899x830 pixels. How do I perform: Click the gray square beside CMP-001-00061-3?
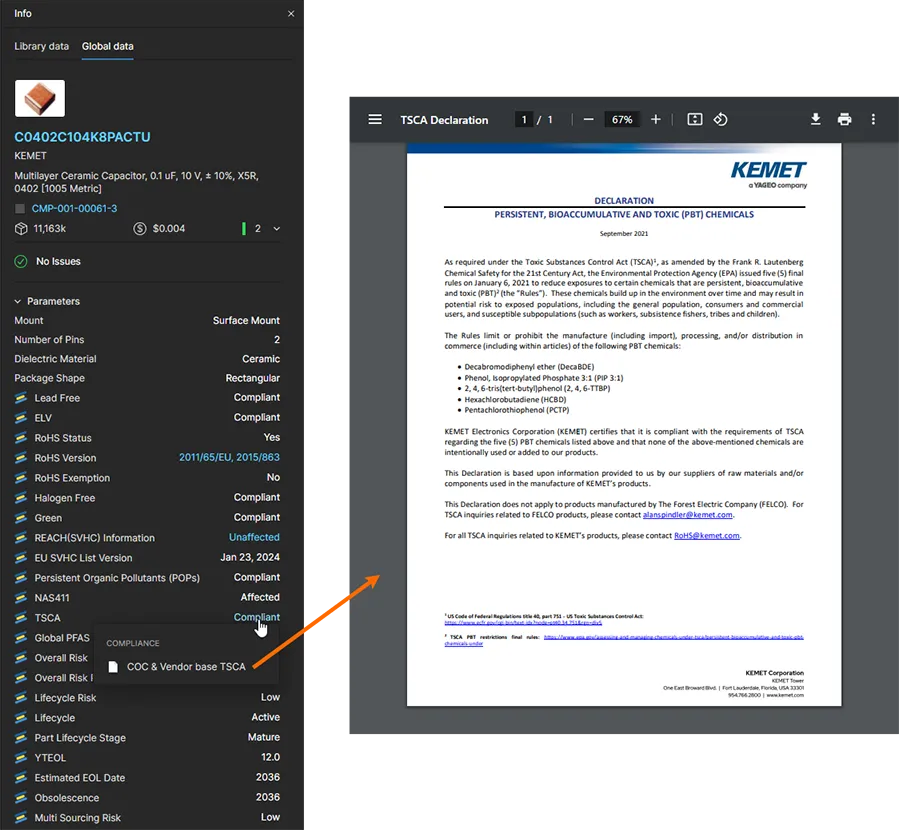tap(20, 209)
